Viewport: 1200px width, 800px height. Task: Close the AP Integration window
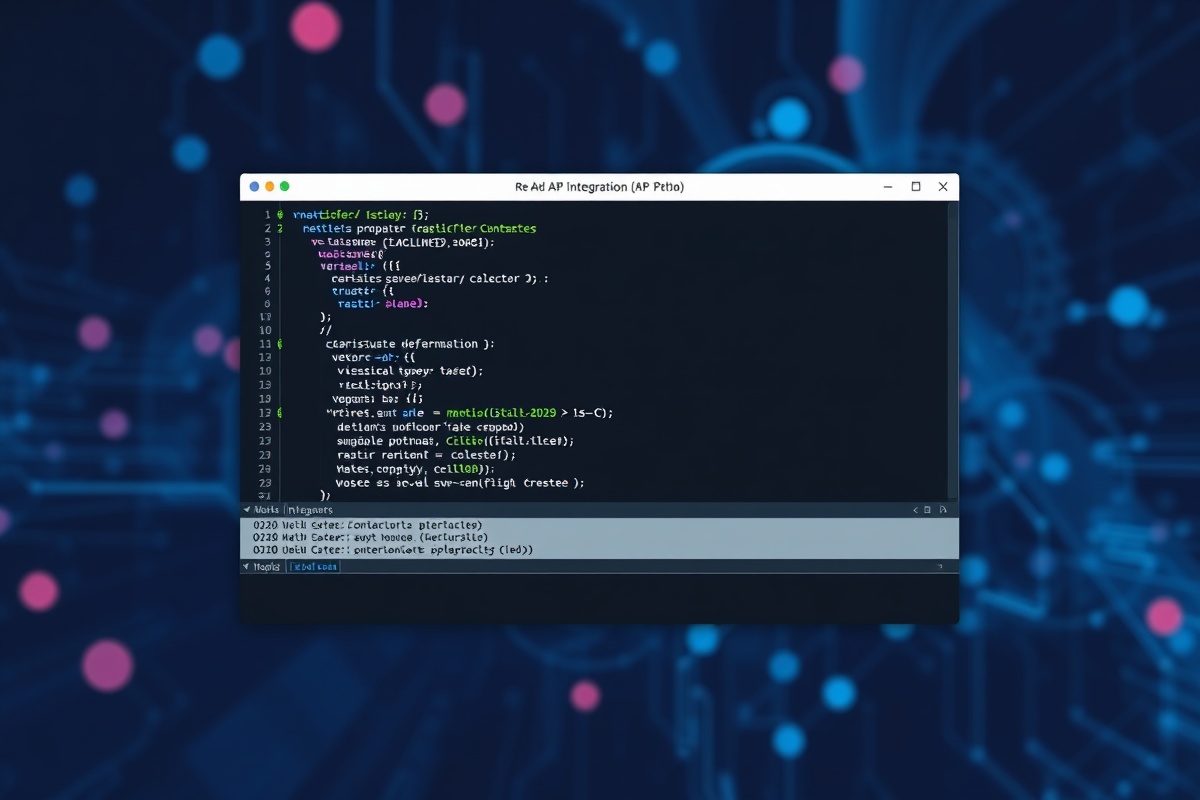pyautogui.click(x=943, y=187)
